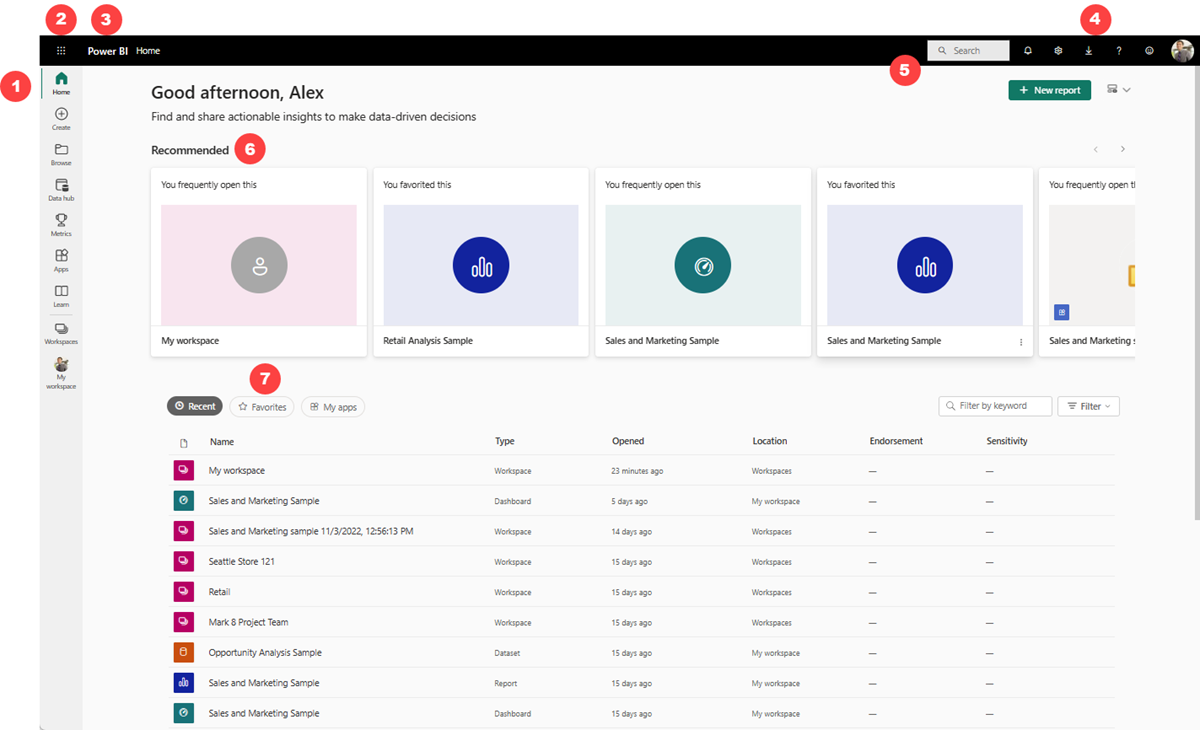This screenshot has width=1200, height=730.
Task: Click the Sensitivity column header
Action: pyautogui.click(x=1007, y=441)
